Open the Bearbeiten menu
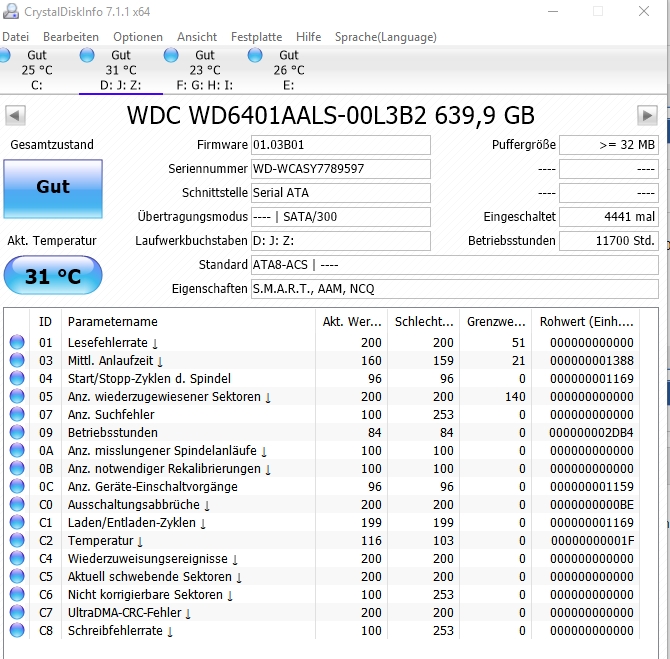Viewport: 670px width, 659px height. (71, 37)
